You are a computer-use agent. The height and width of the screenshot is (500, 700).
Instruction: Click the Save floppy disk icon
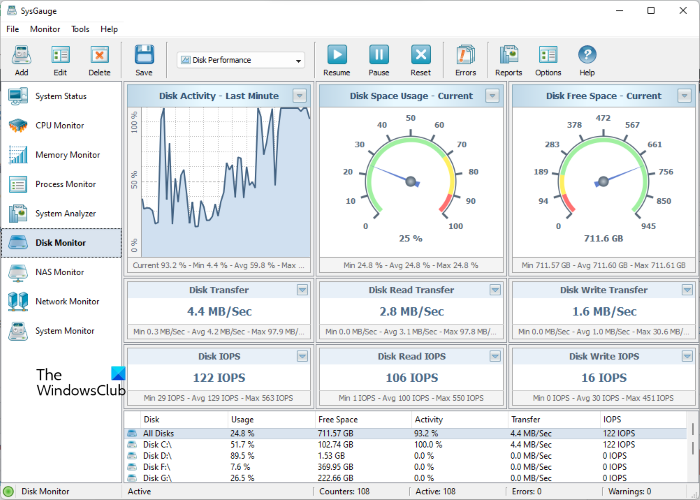144,55
